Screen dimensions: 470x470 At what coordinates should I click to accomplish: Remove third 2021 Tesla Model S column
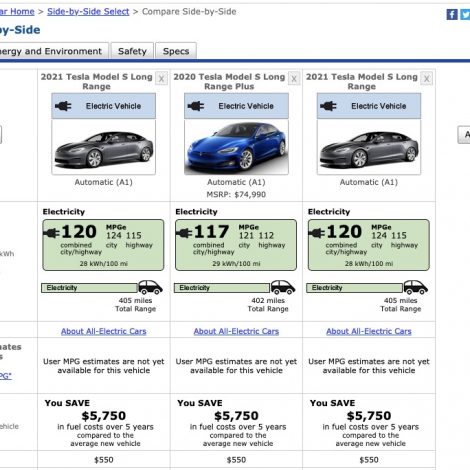426,79
